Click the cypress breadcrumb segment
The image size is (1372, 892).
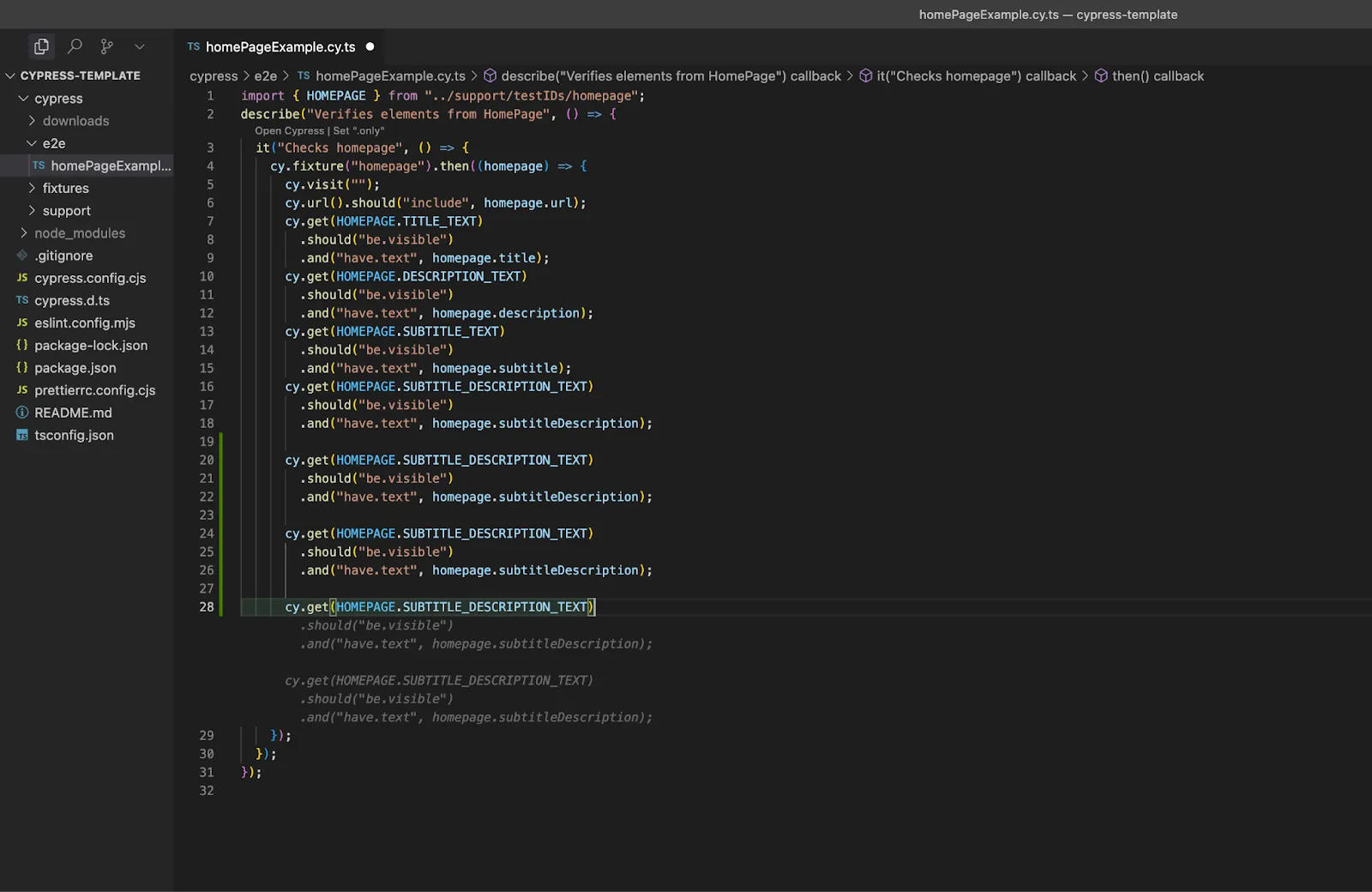coord(214,76)
